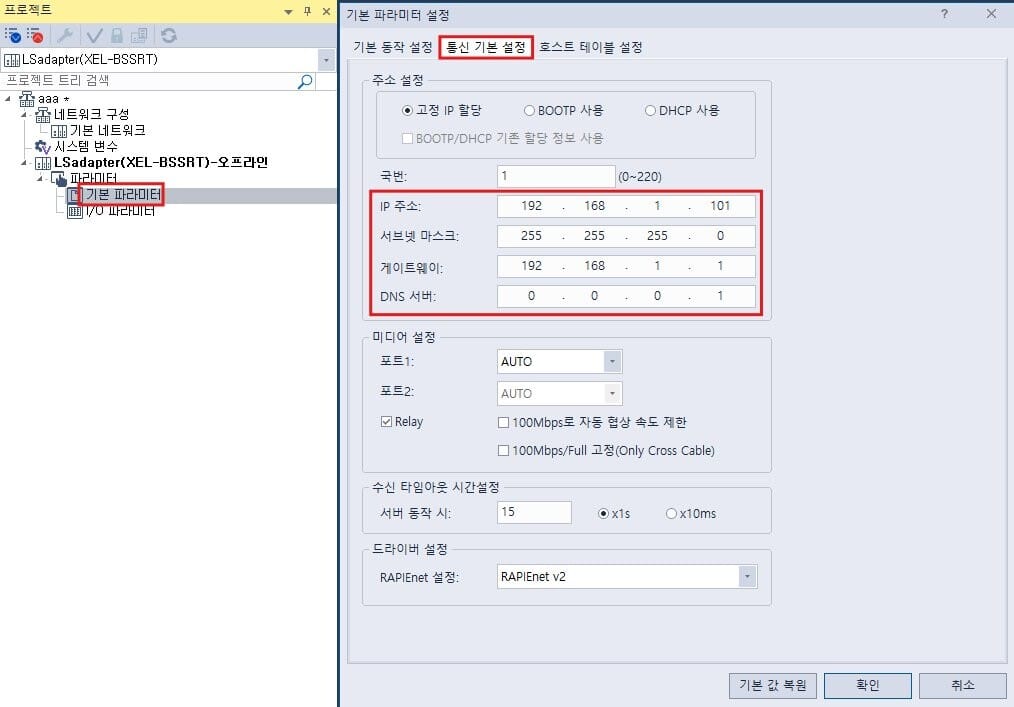This screenshot has height=707, width=1014.
Task: Select I/O 파라미터 tree item
Action: point(120,211)
